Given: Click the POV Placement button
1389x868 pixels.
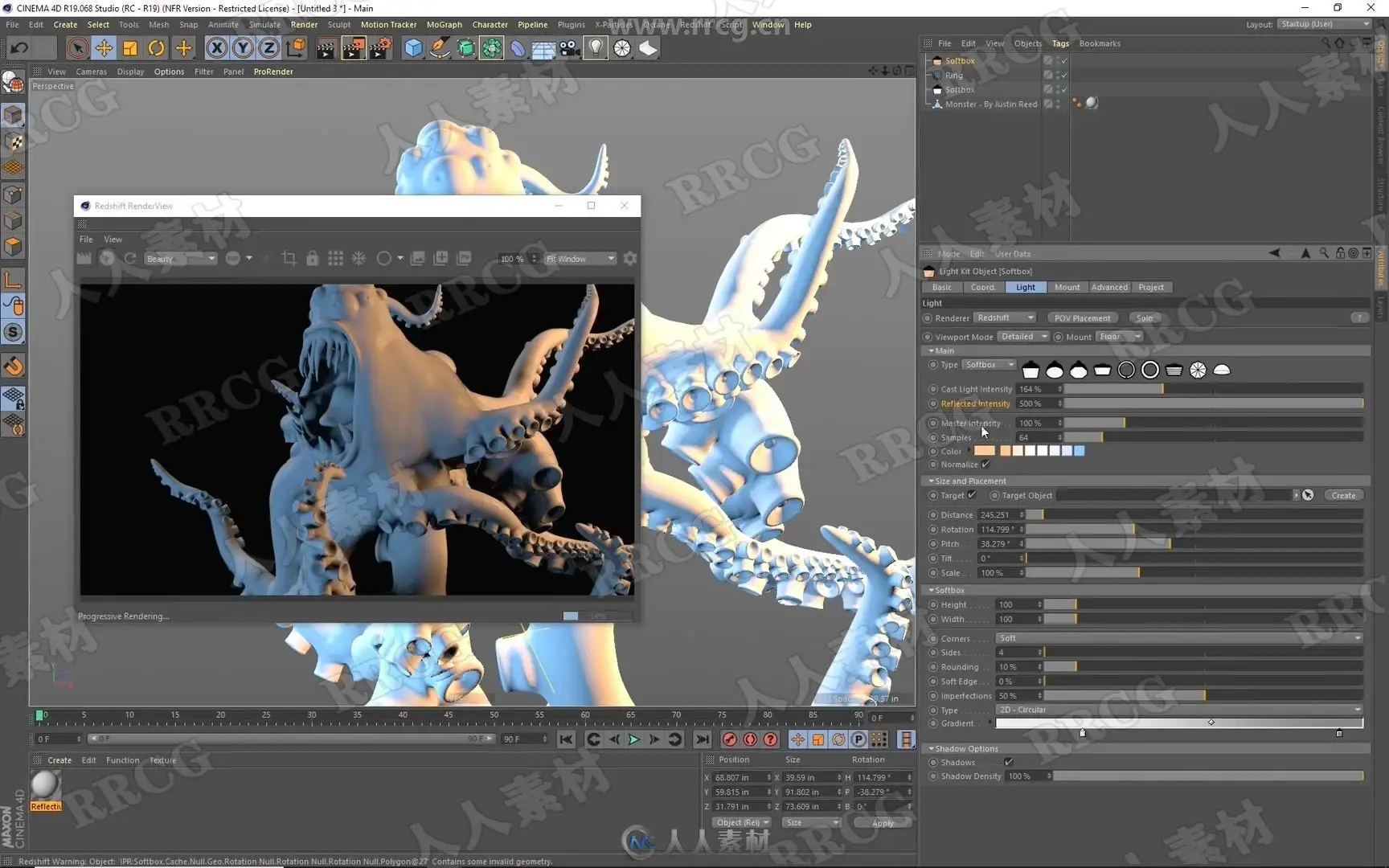Looking at the screenshot, I should pos(1082,318).
